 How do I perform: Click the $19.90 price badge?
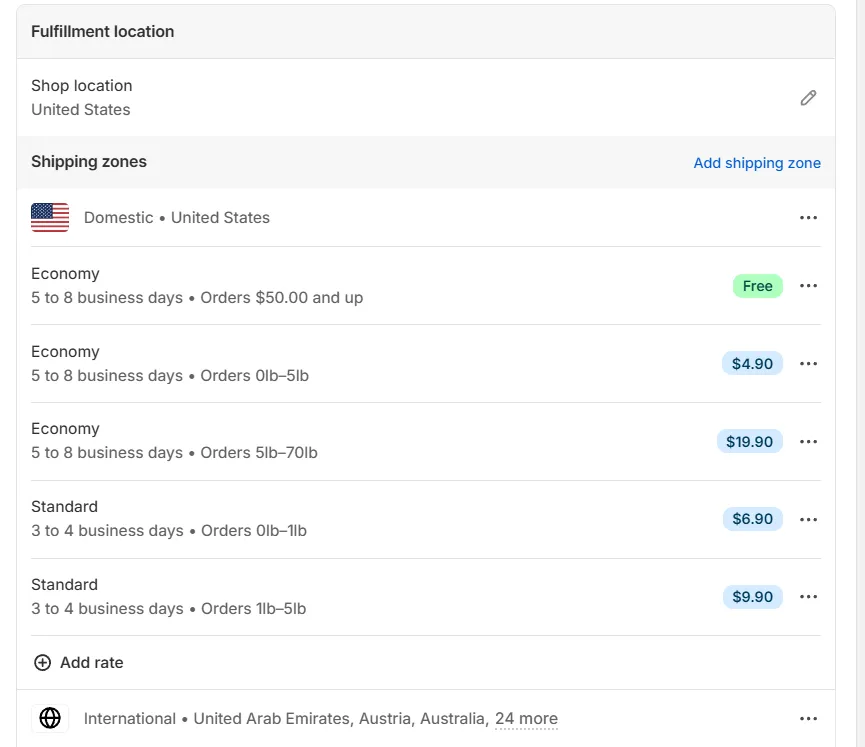(x=749, y=441)
